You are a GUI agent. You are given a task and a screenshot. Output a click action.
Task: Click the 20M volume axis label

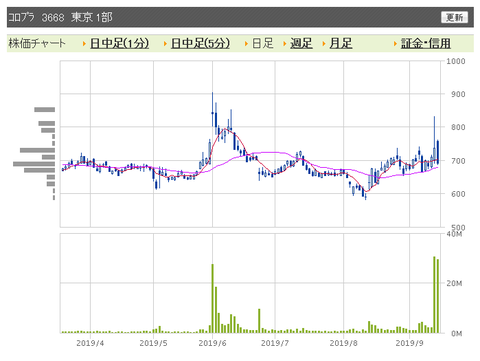click(454, 283)
